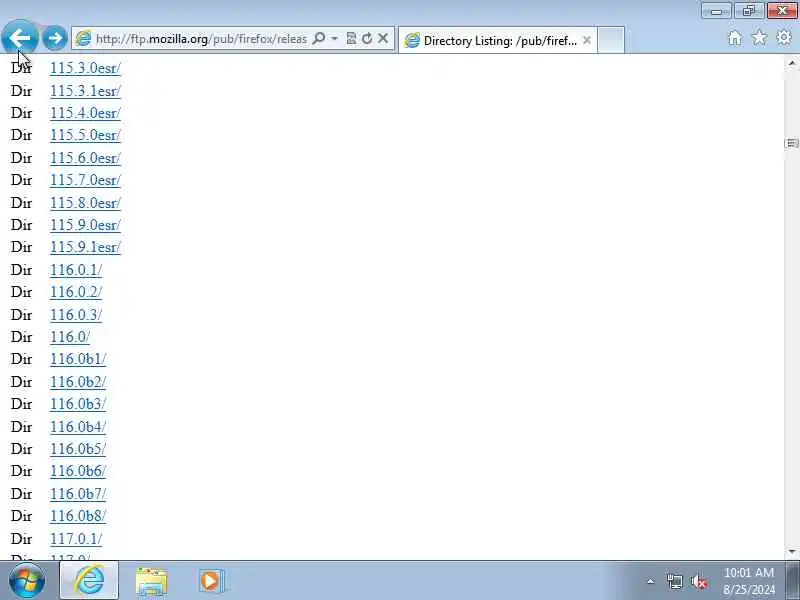Open the 115.8.0esr/ directory link
The image size is (800, 600).
click(x=85, y=203)
